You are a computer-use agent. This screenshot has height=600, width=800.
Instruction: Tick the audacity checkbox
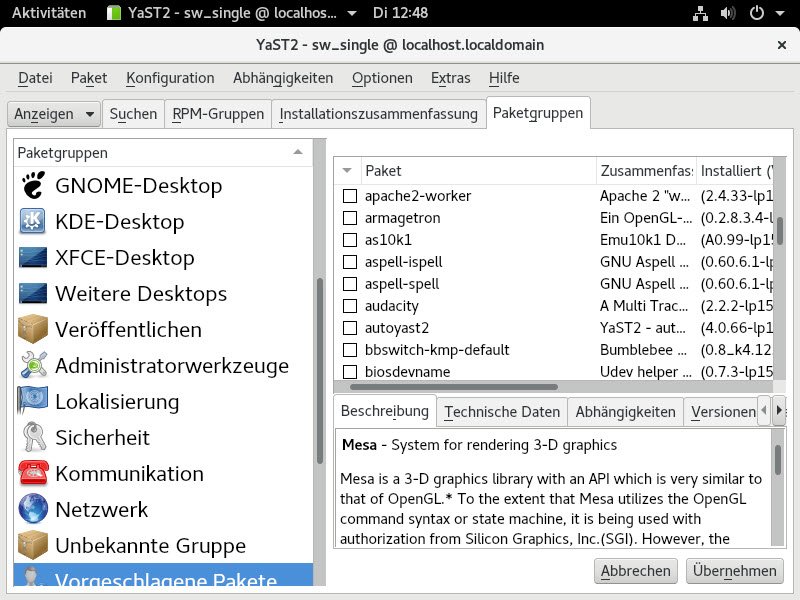pos(349,306)
